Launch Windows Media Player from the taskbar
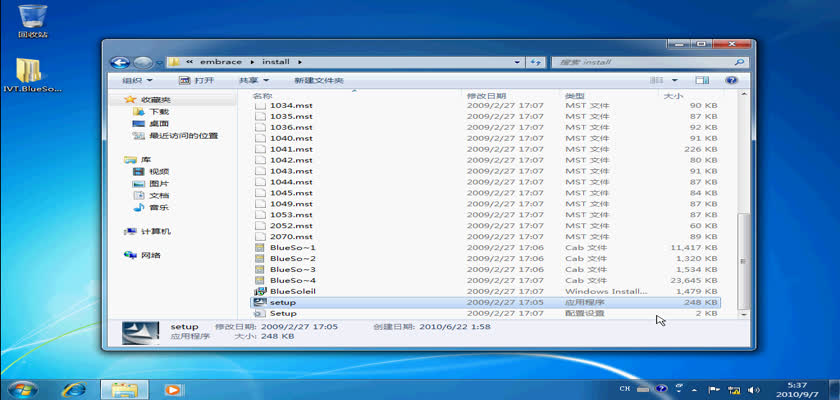Screen dimensions: 840x400 pyautogui.click(x=172, y=389)
